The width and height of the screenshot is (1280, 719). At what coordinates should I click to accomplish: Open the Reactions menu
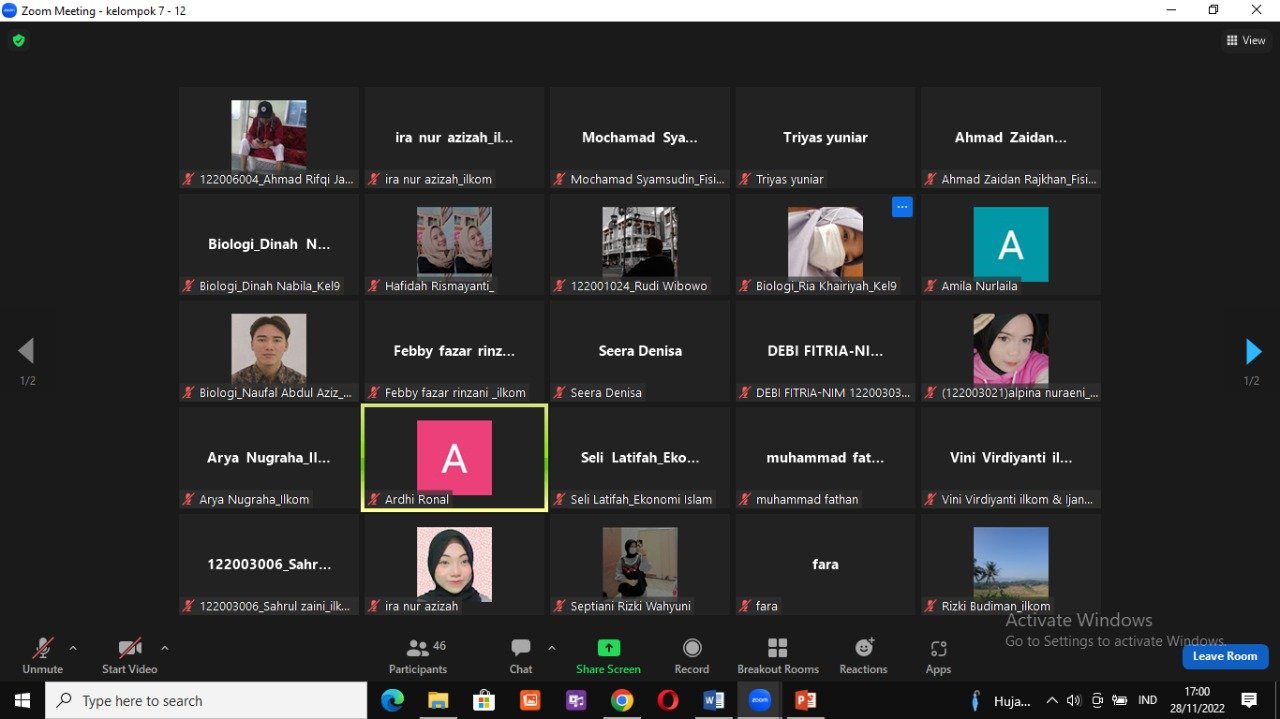pyautogui.click(x=863, y=656)
